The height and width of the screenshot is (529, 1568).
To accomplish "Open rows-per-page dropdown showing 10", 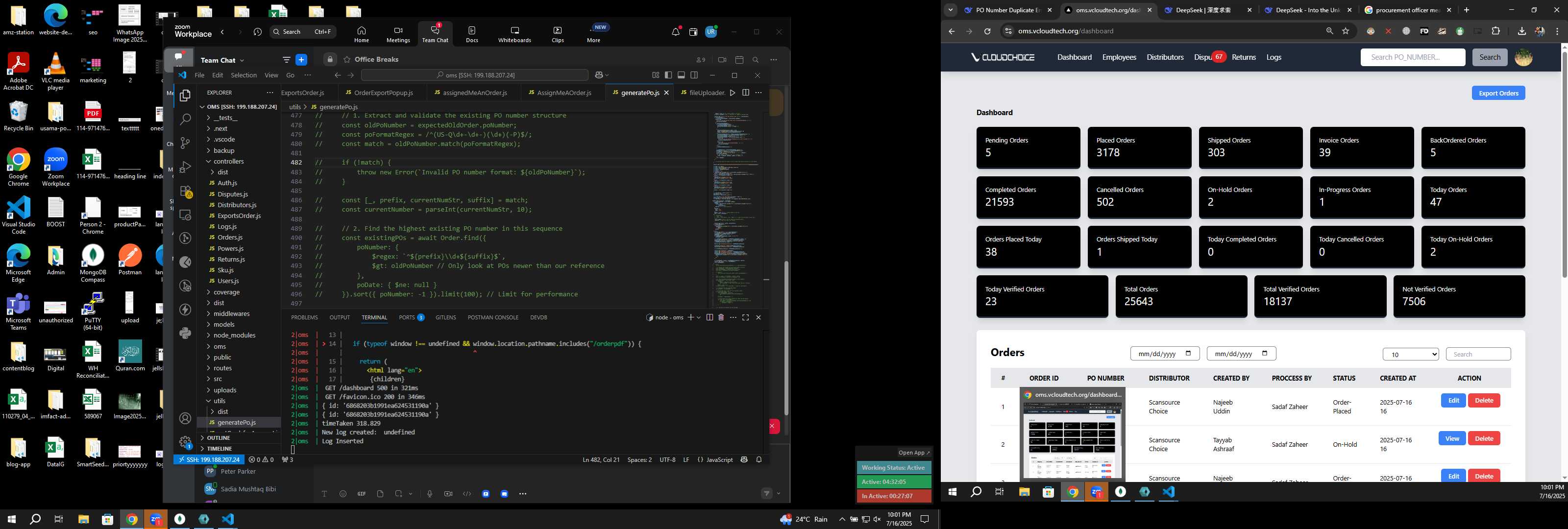I will click(x=1410, y=354).
